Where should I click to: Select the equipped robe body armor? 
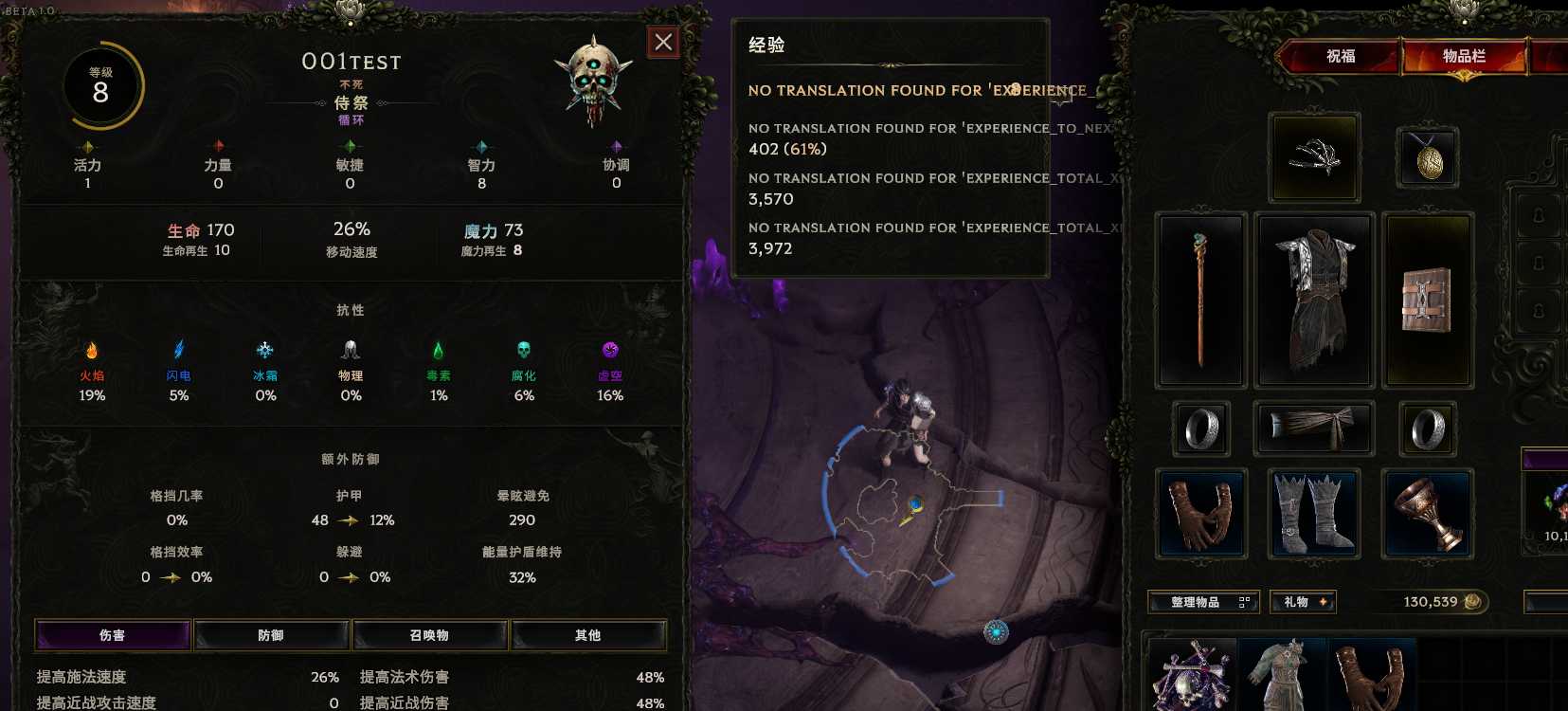tap(1314, 301)
